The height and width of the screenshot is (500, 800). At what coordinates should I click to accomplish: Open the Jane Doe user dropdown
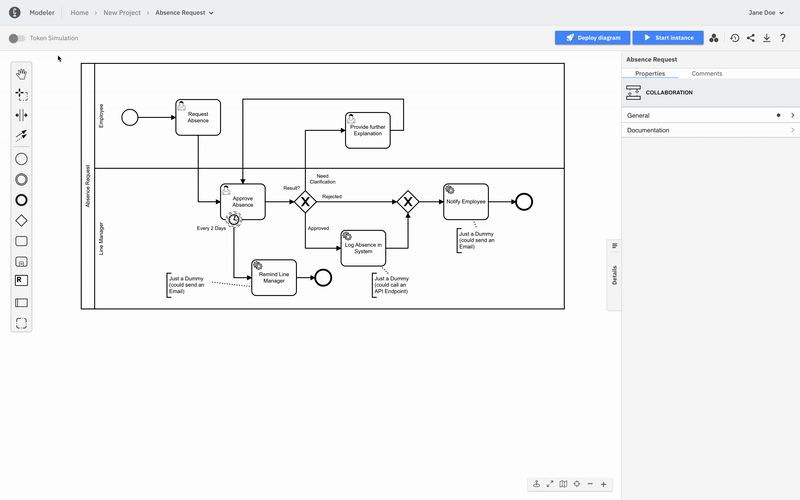pyautogui.click(x=768, y=13)
